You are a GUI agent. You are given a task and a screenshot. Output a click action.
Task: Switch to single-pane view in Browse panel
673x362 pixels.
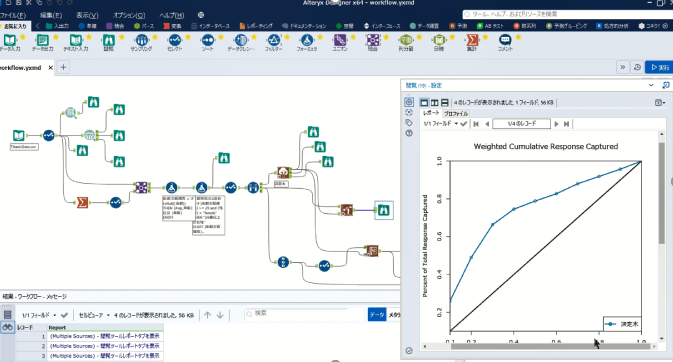tap(424, 103)
